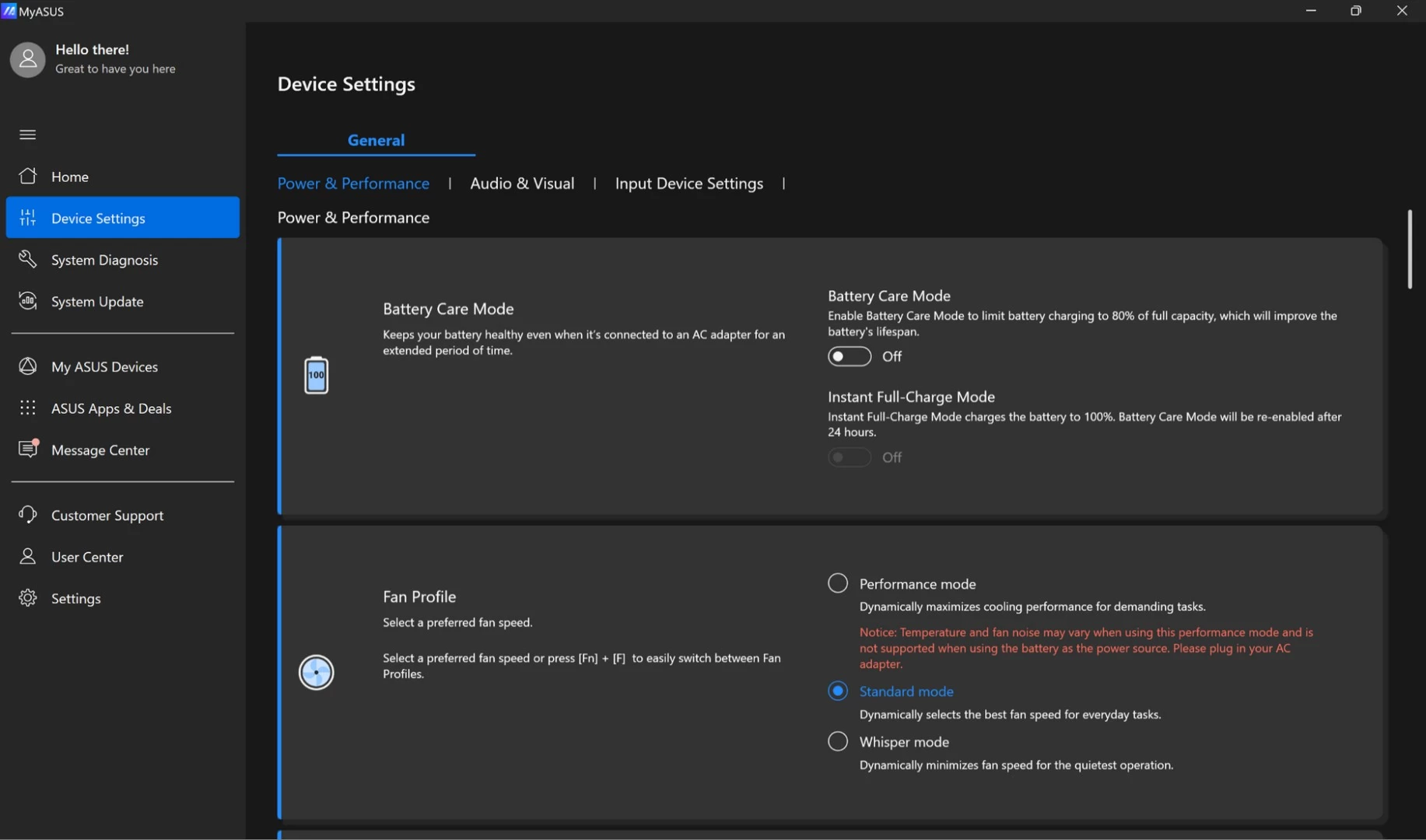The width and height of the screenshot is (1426, 840).
Task: Jump to Audio & Visual section
Action: point(522,184)
